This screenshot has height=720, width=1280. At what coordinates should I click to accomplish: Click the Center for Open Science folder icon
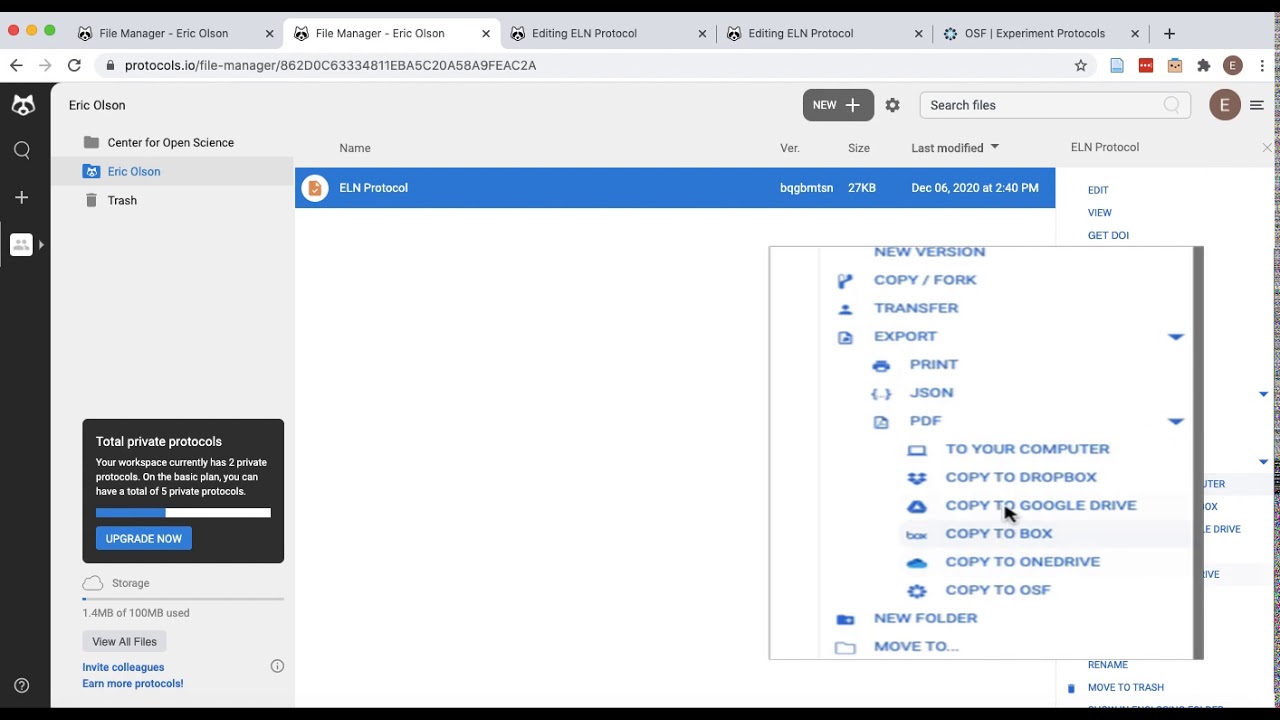(x=91, y=142)
